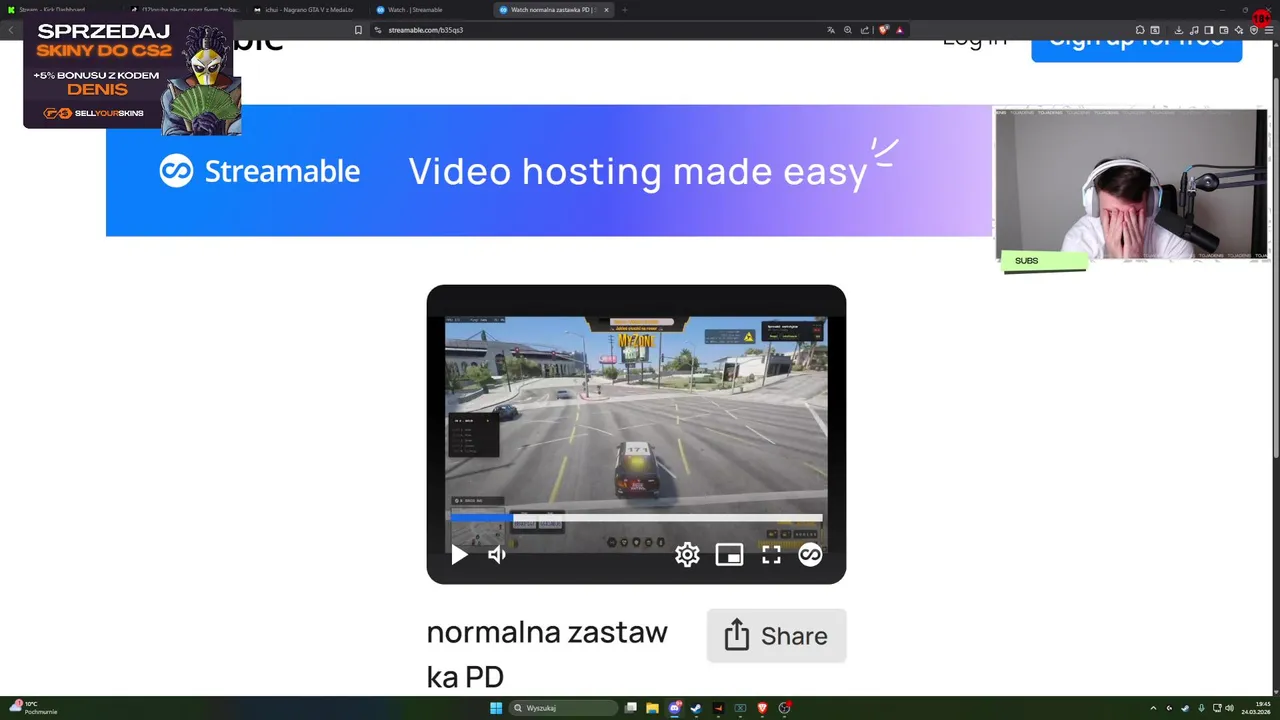This screenshot has height=720, width=1280.
Task: Open the Brave Shields lion icon
Action: (x=883, y=30)
